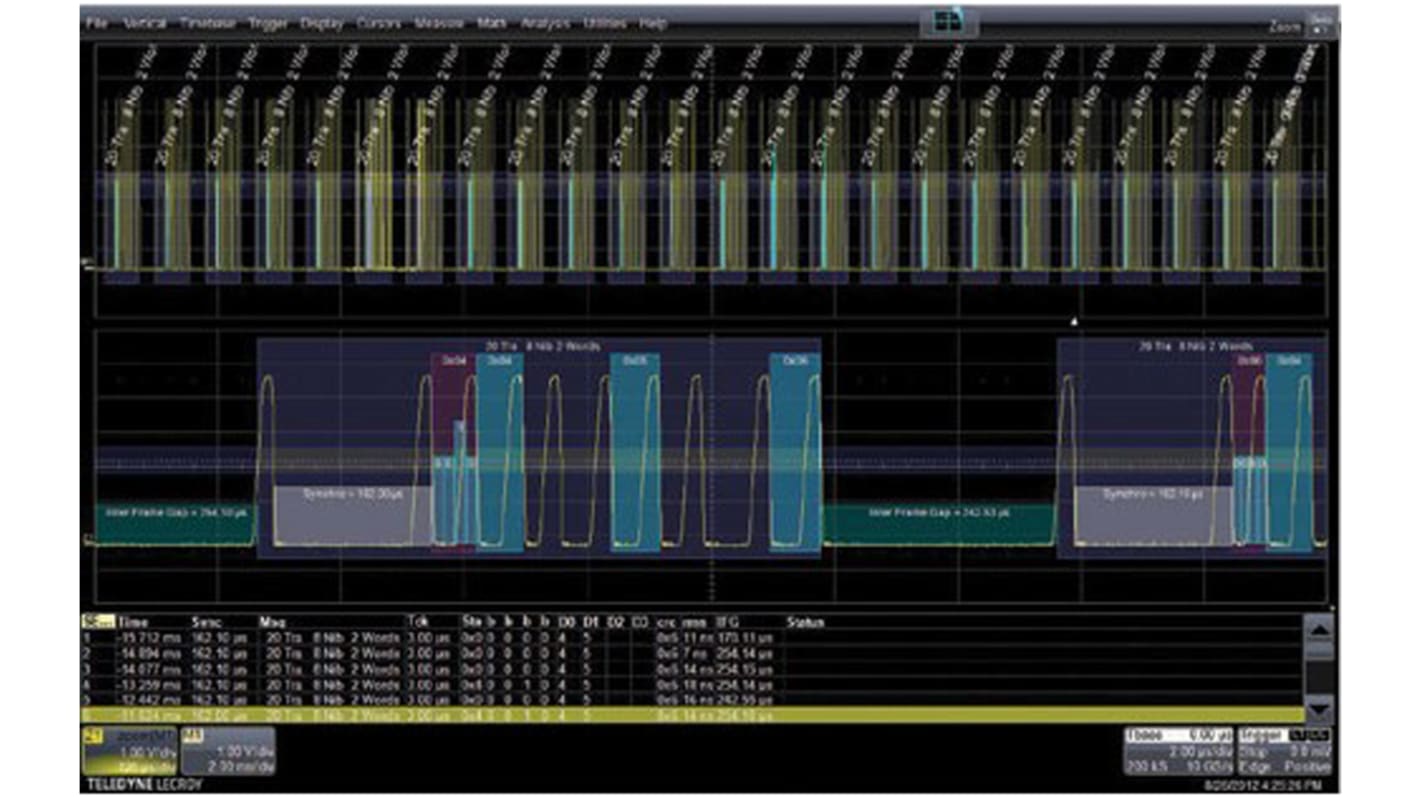Screen dimensions: 1420x798
Task: Click the Status column header
Action: click(805, 622)
